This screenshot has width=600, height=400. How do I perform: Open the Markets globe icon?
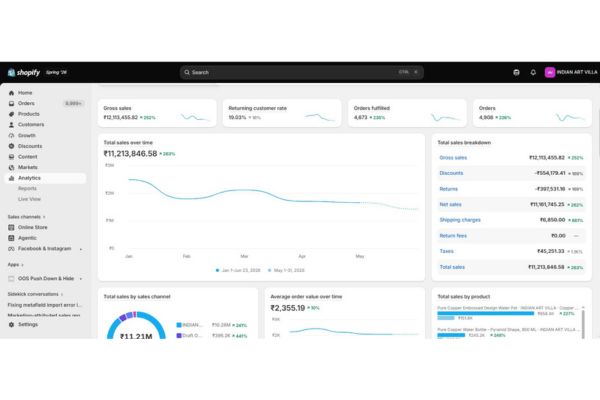click(11, 168)
